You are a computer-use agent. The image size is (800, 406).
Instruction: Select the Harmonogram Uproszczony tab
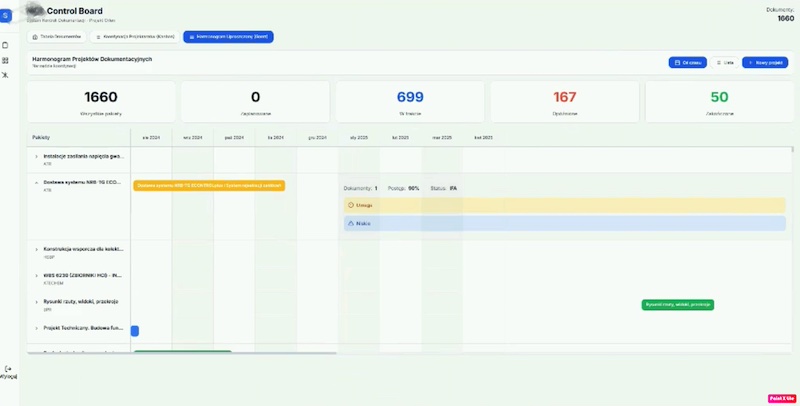(x=229, y=36)
